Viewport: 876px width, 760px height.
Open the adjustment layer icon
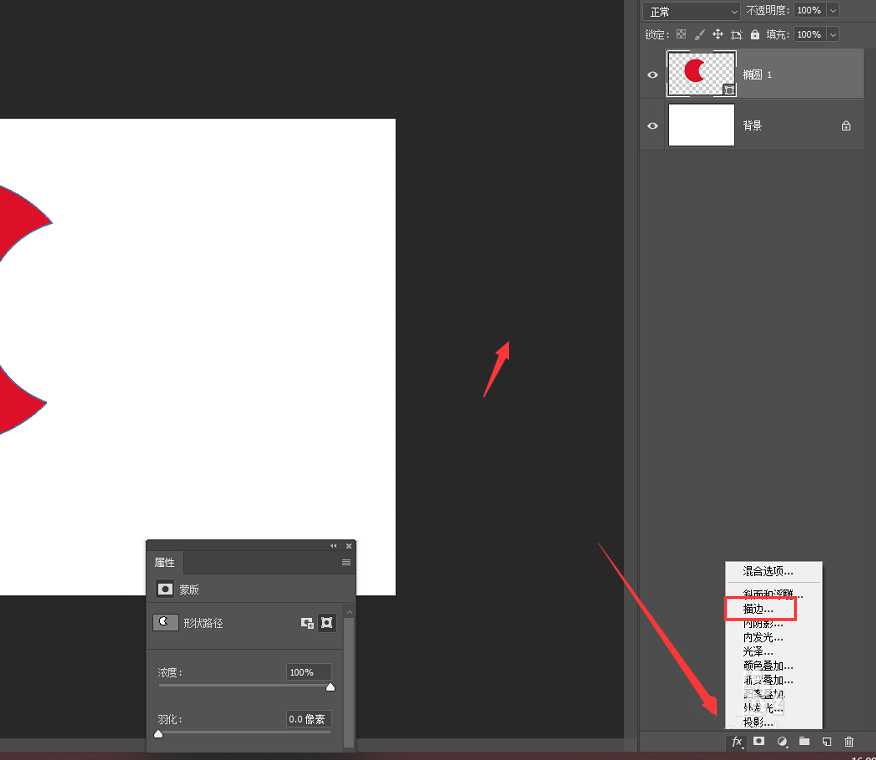coord(782,742)
